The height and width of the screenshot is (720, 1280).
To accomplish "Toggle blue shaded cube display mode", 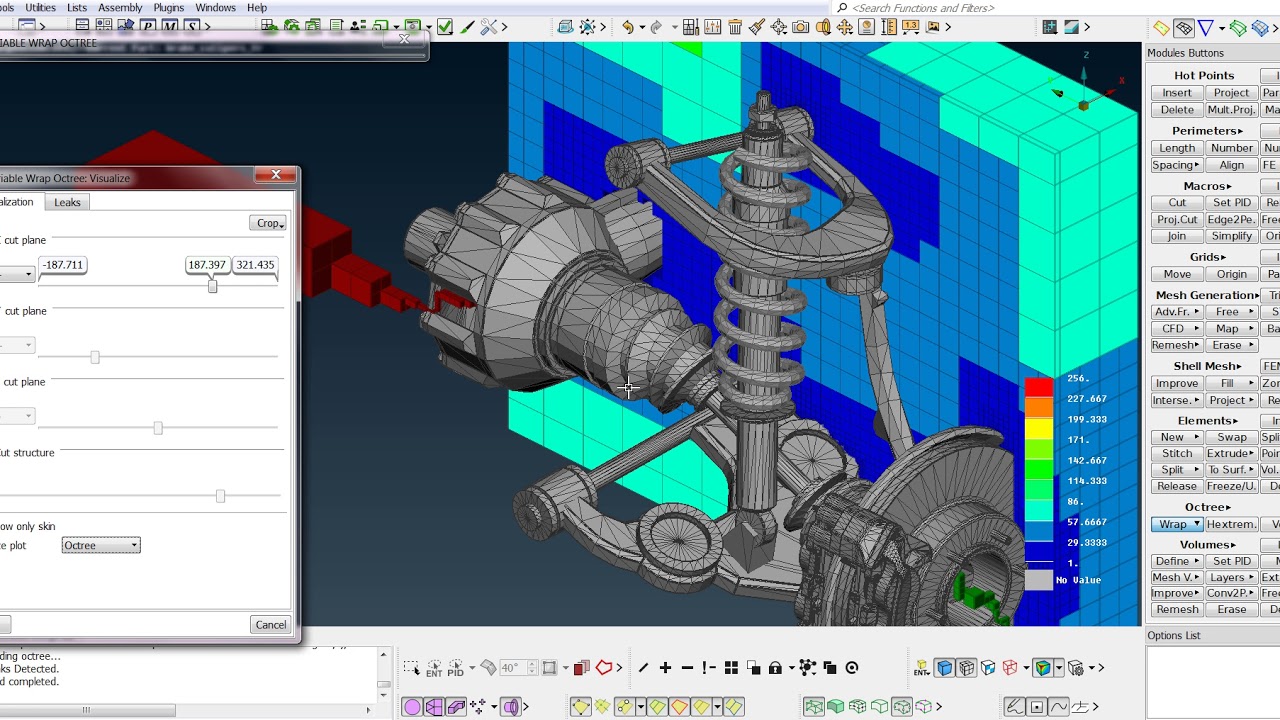I will (x=943, y=668).
